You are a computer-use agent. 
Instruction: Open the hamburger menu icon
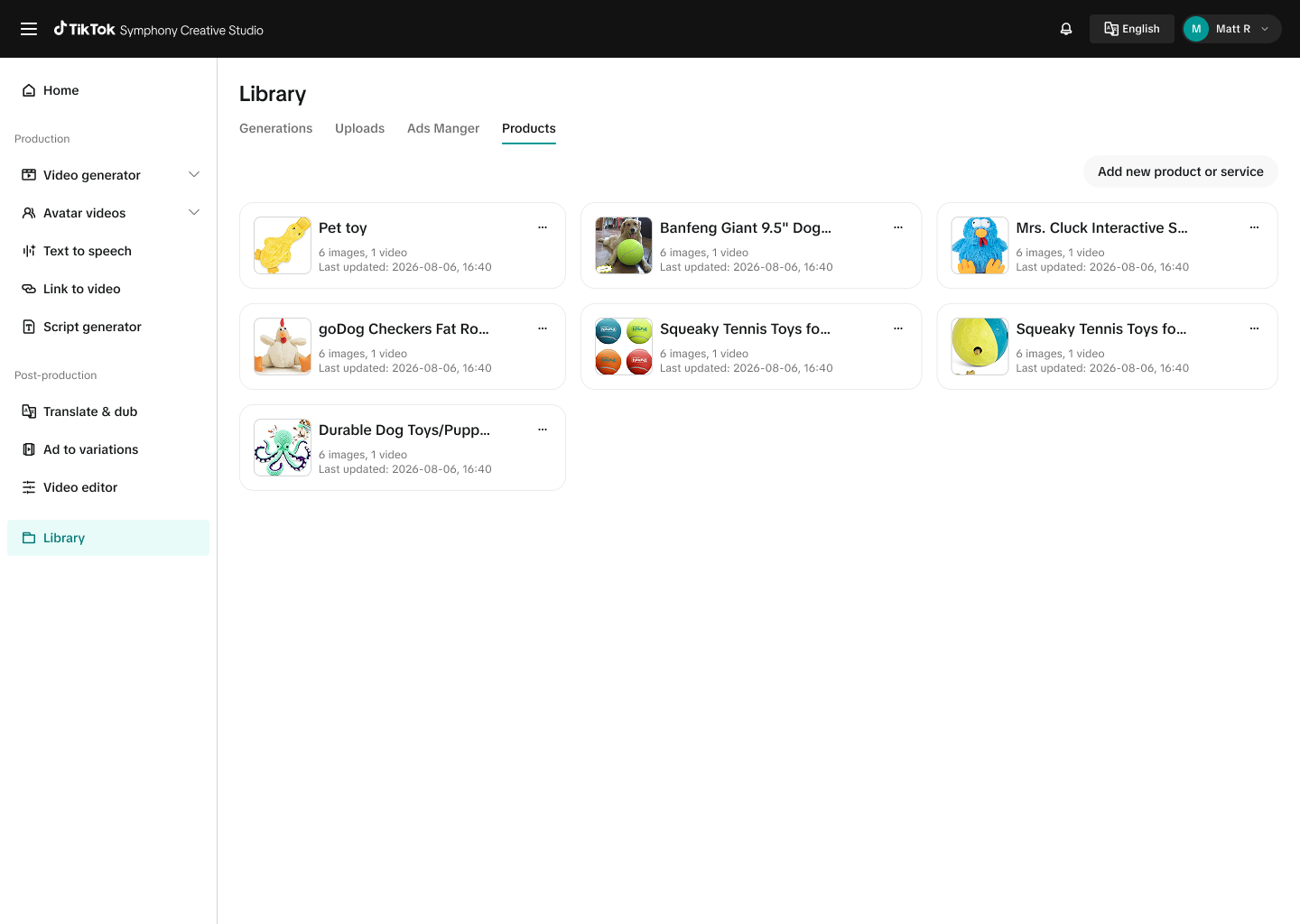pos(29,29)
